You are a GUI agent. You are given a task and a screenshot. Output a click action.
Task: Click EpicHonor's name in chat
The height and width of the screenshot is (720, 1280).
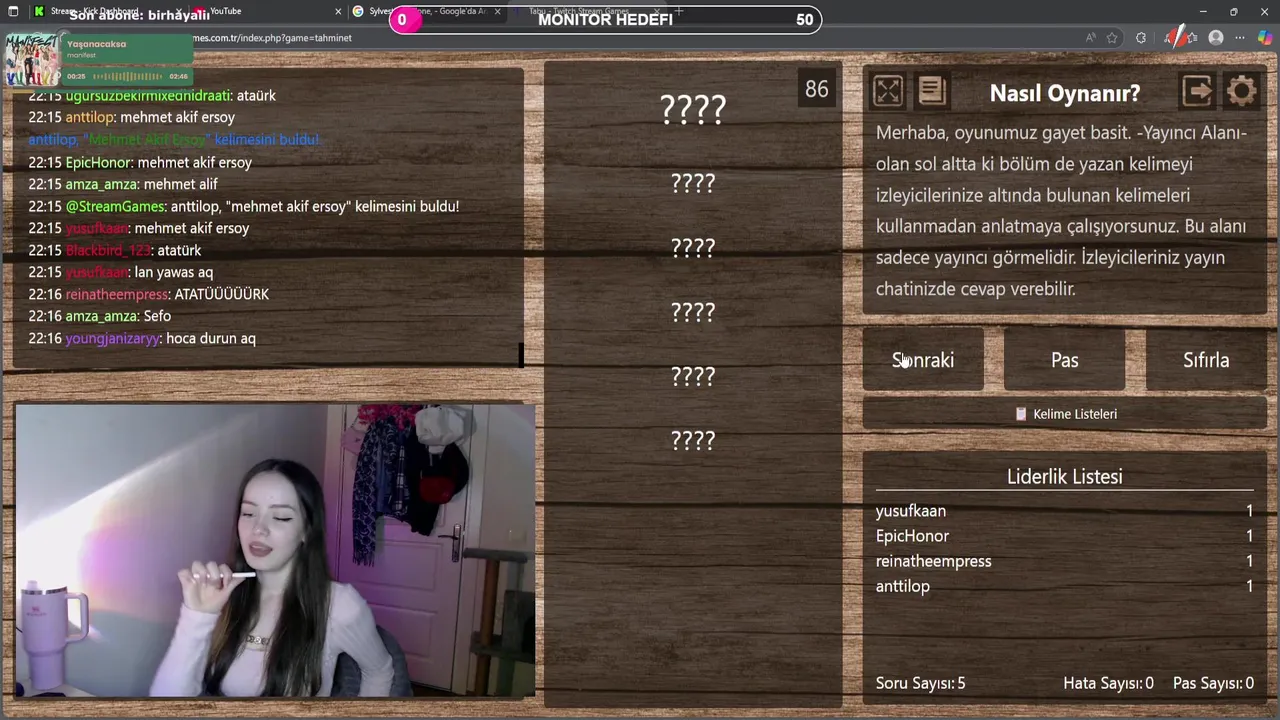click(x=98, y=162)
